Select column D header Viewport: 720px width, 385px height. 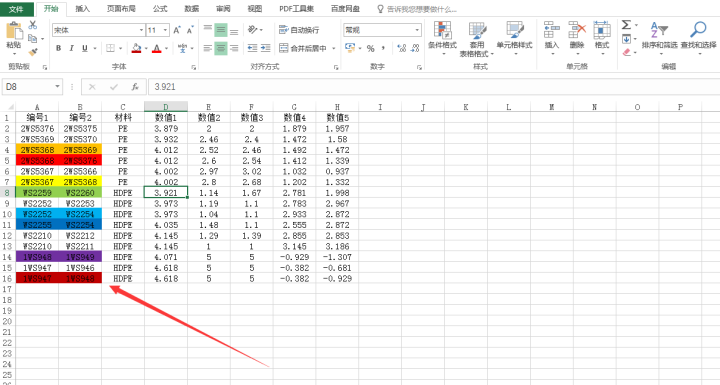(x=166, y=107)
